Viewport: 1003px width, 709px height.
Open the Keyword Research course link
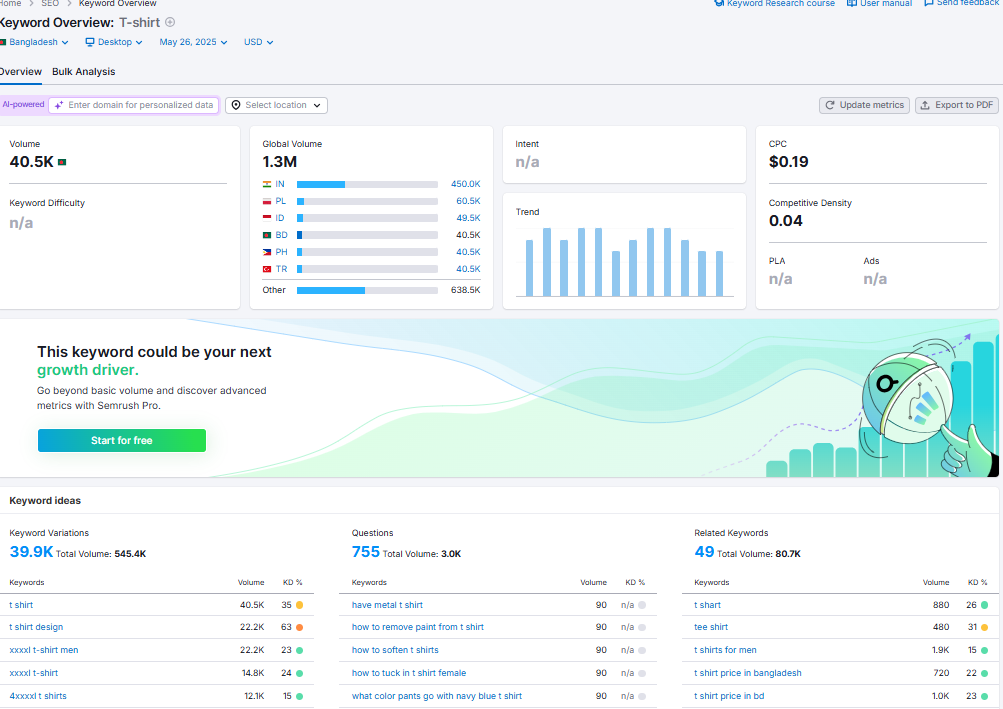pyautogui.click(x=775, y=3)
